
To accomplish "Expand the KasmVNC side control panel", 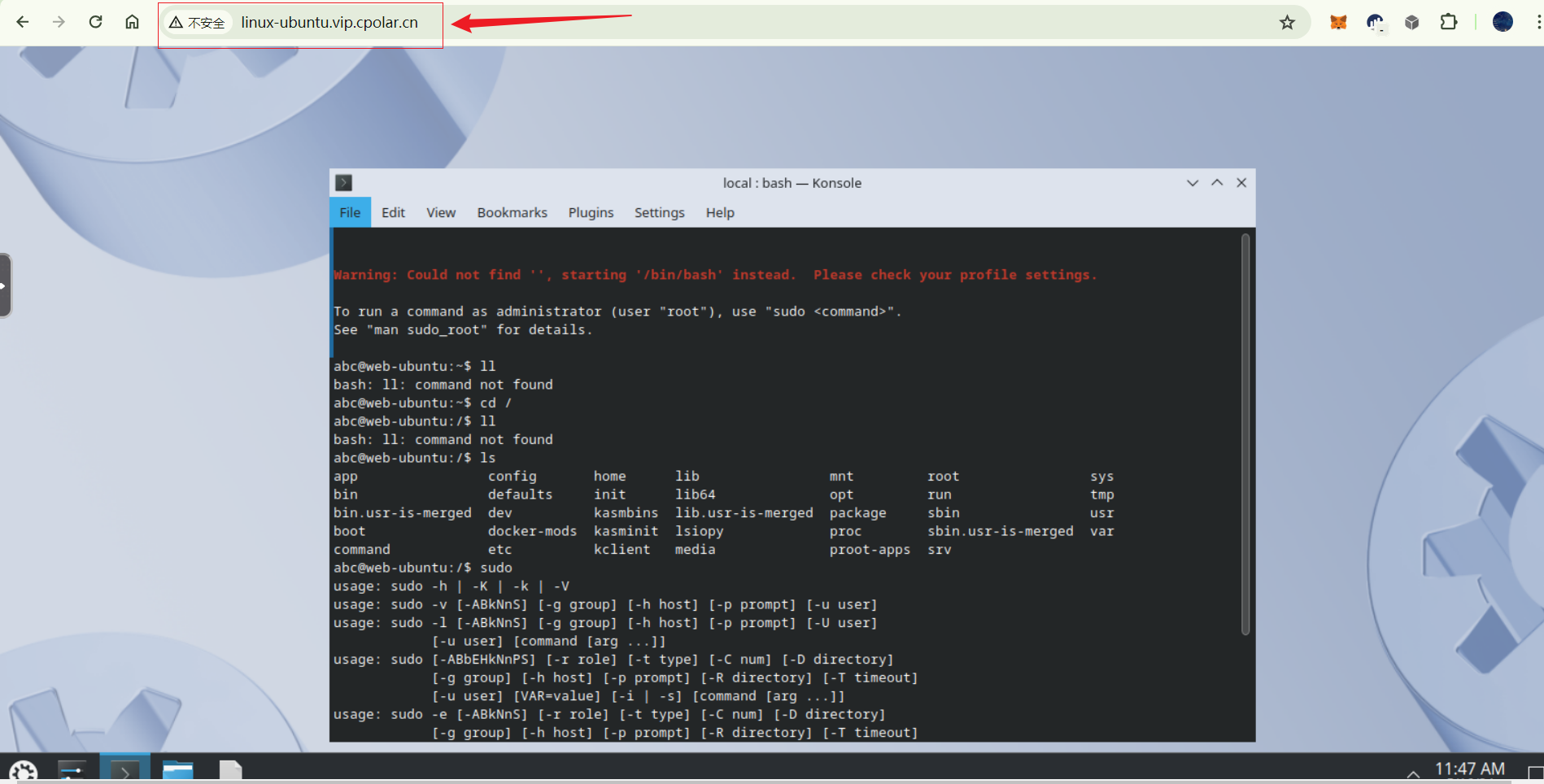I will 5,285.
